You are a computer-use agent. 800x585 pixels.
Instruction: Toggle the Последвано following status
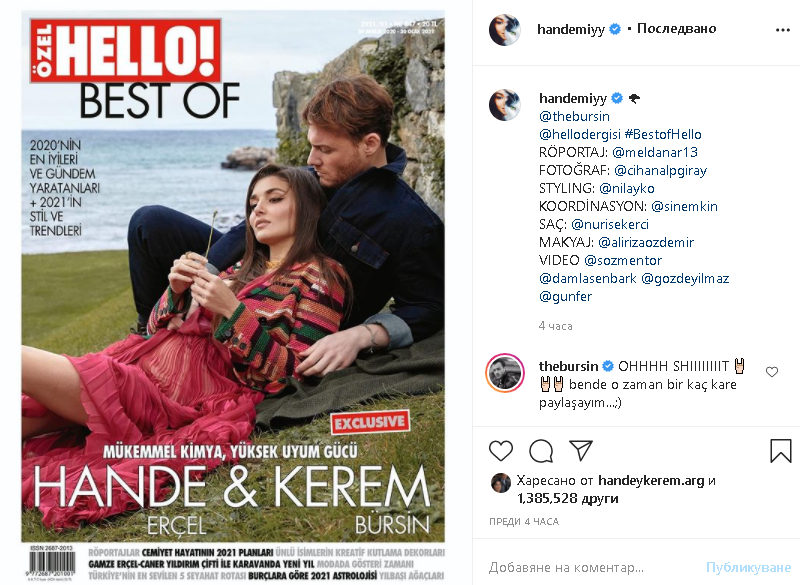point(677,29)
